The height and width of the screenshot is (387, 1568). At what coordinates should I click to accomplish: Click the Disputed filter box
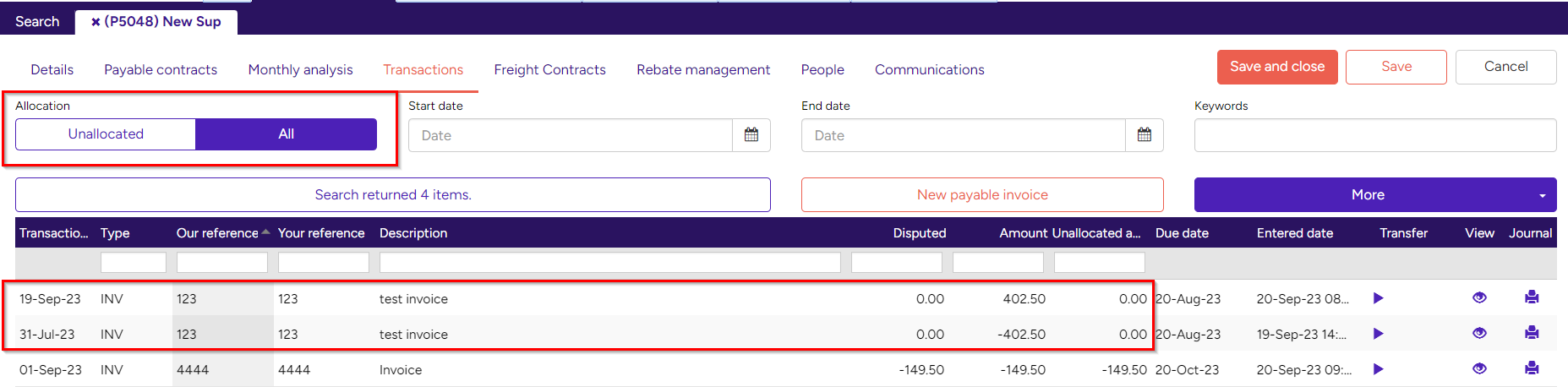tap(897, 263)
